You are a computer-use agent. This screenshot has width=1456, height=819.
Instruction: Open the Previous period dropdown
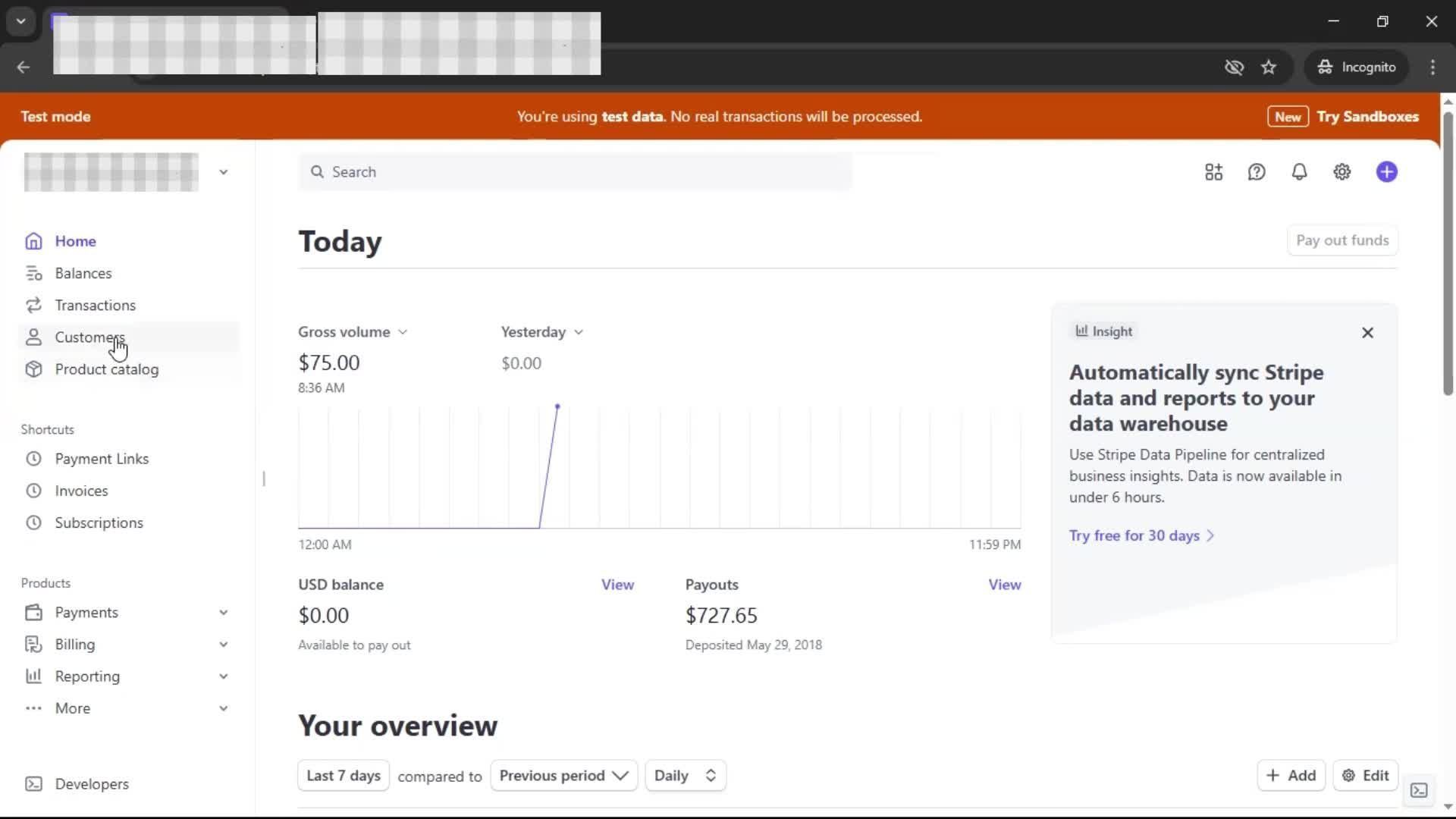click(x=563, y=775)
